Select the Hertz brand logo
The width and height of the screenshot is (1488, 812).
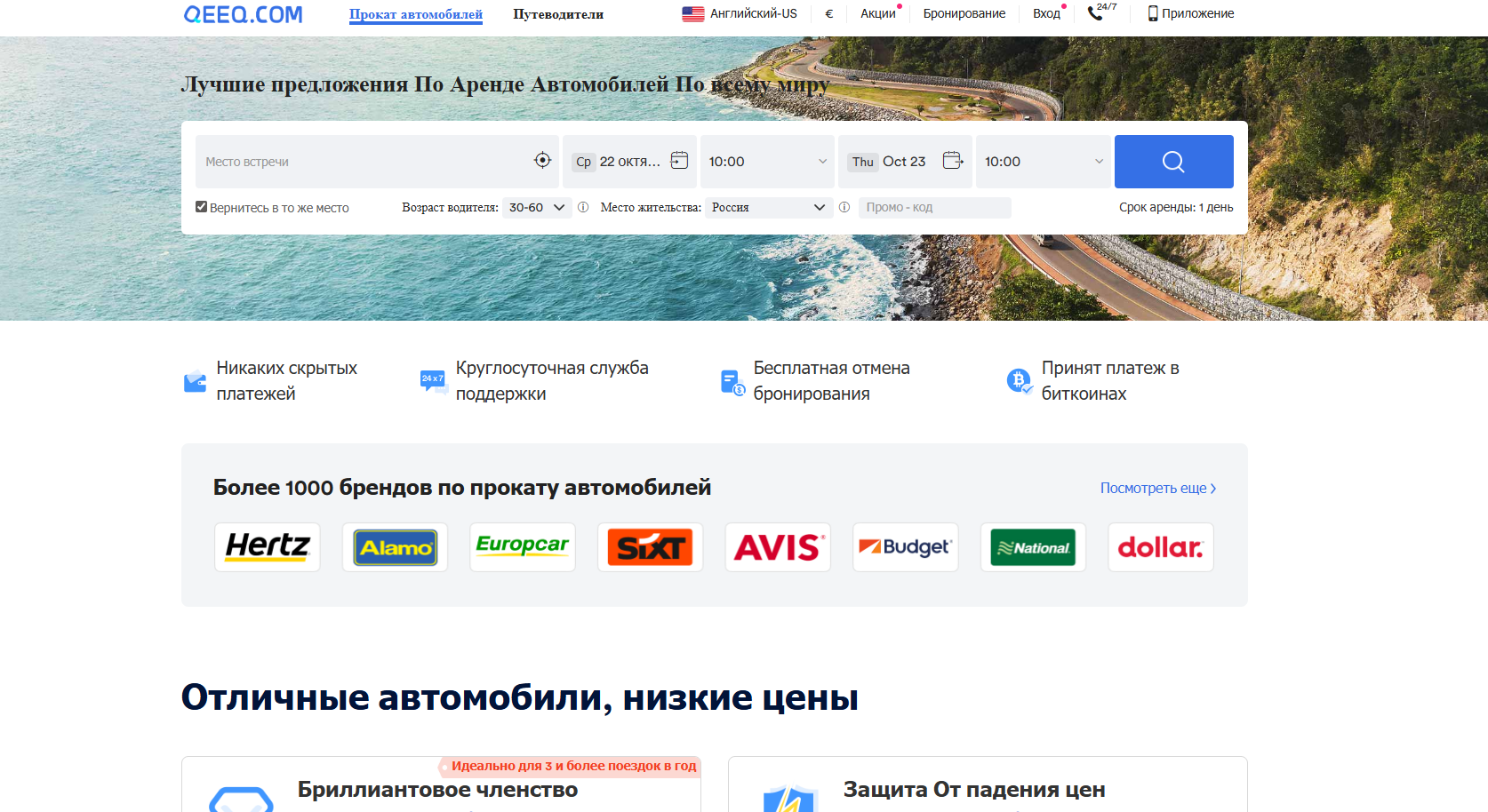click(x=268, y=547)
